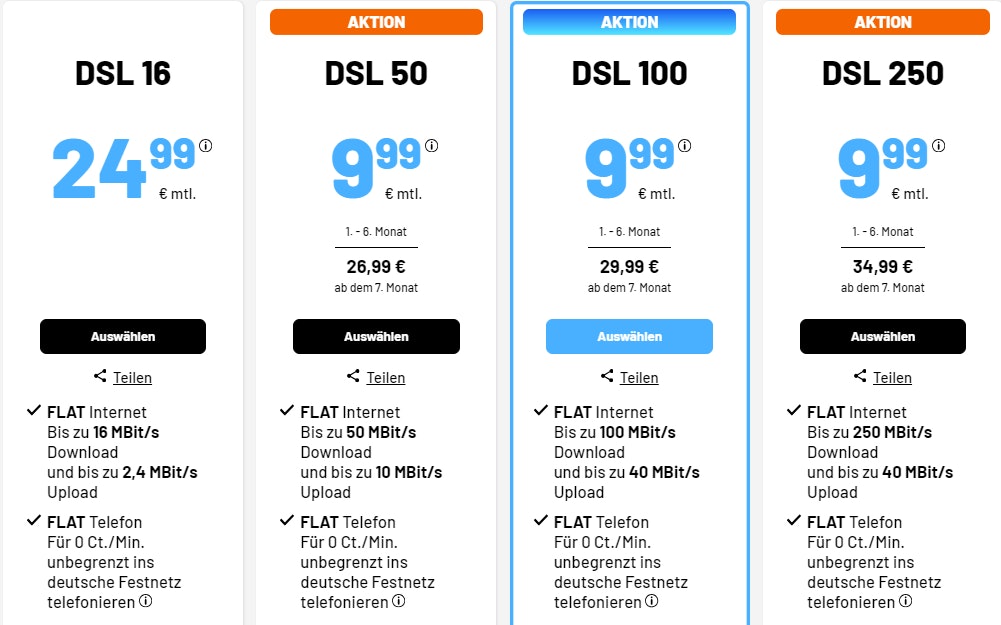
Task: Click info icon next to DSL 16 price
Action: pyautogui.click(x=206, y=146)
